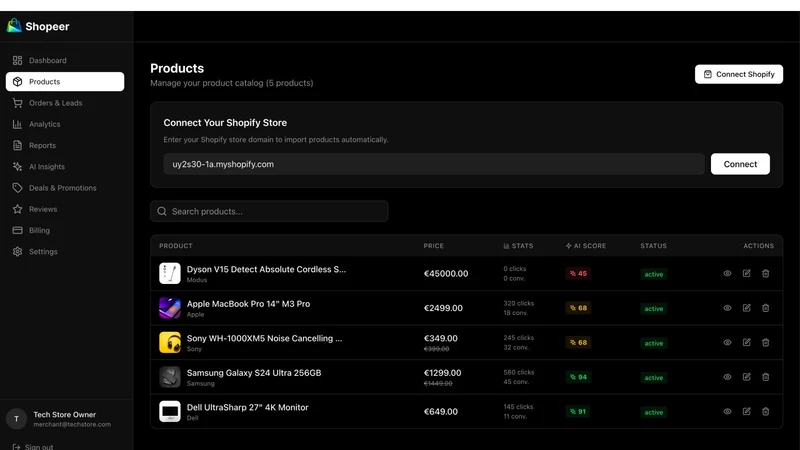Edit the Apple MacBook Pro product
800x450 pixels.
(x=746, y=308)
